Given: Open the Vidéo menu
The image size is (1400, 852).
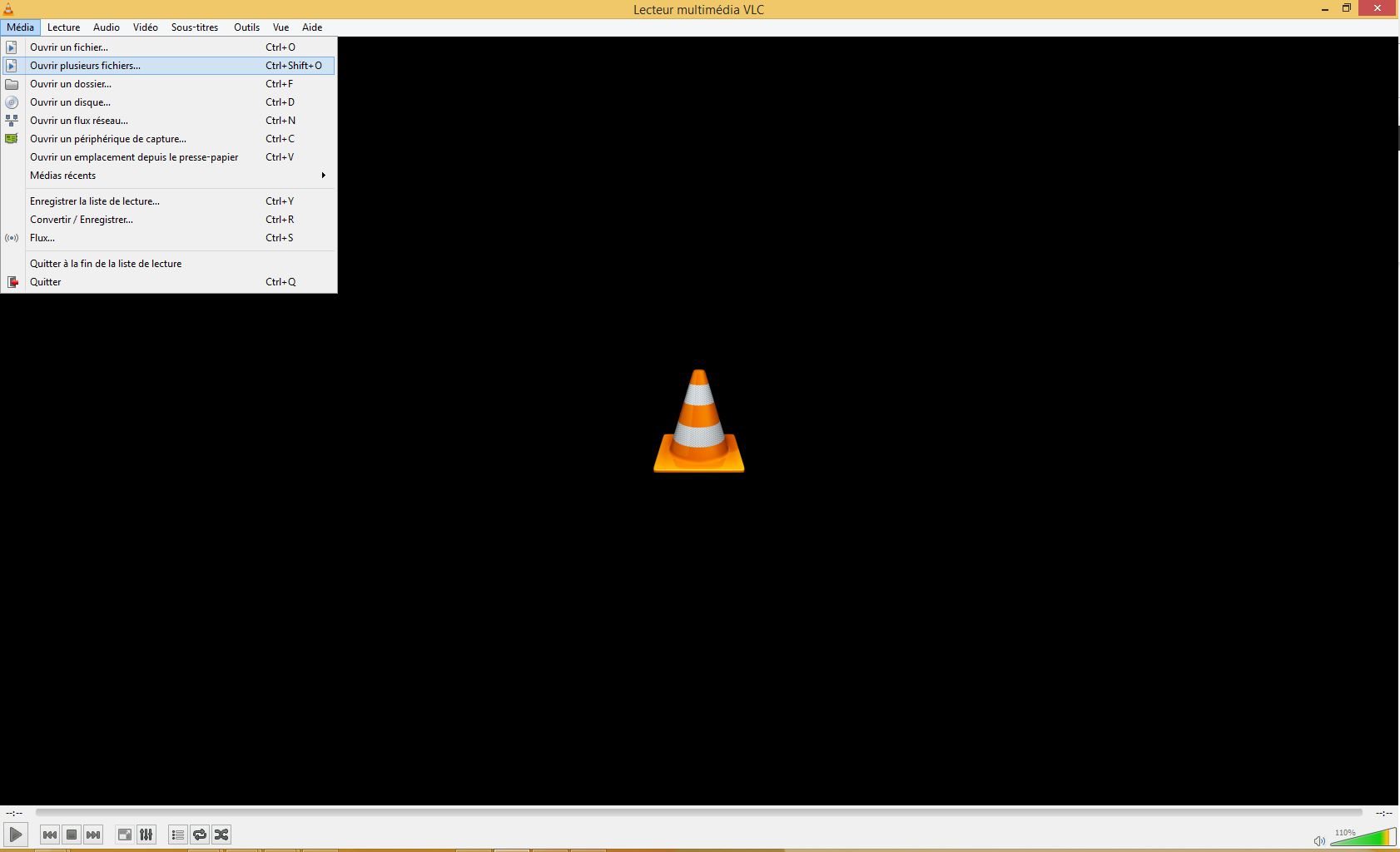Looking at the screenshot, I should 146,27.
